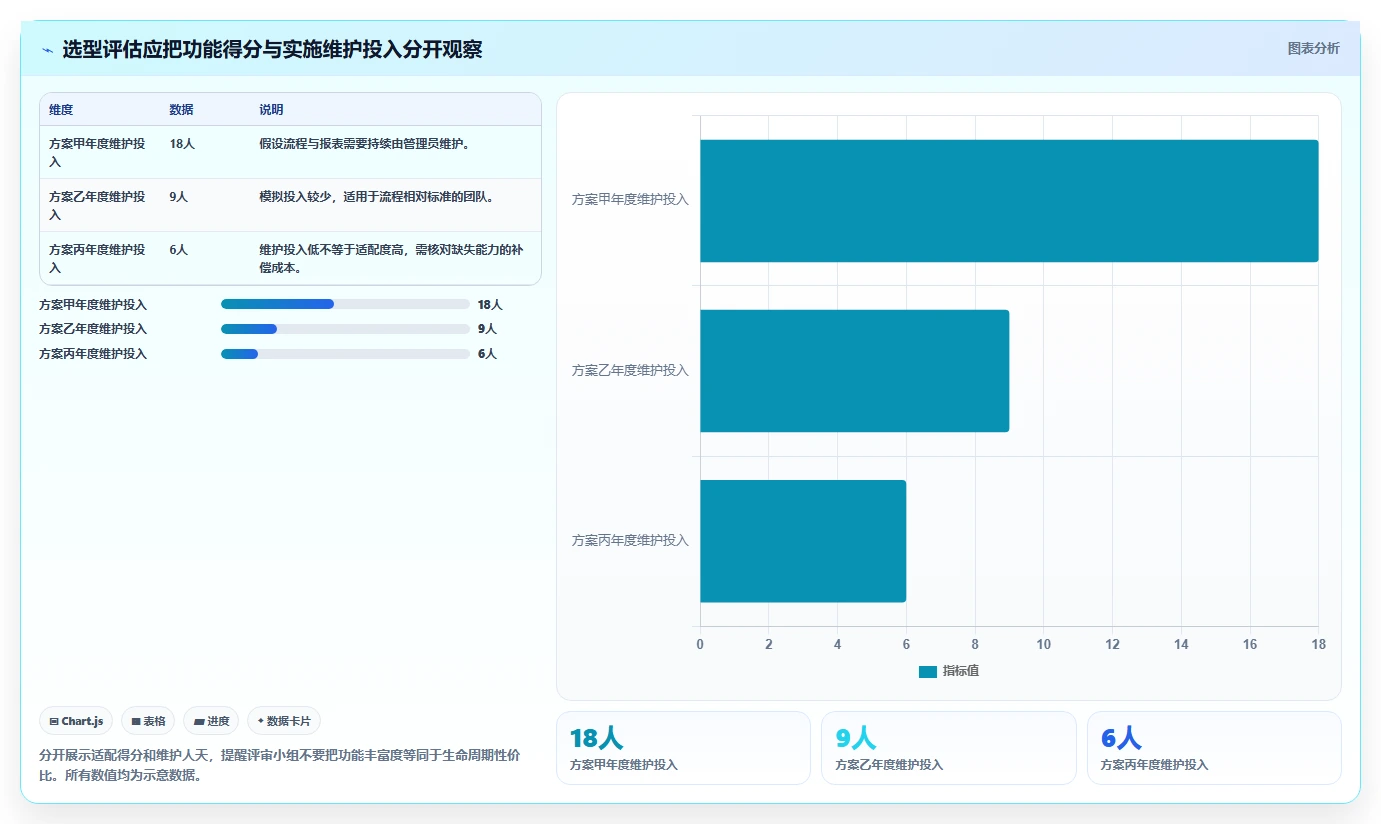Click the 维度 table column header
Viewport: 1381px width, 824px height.
click(x=61, y=109)
